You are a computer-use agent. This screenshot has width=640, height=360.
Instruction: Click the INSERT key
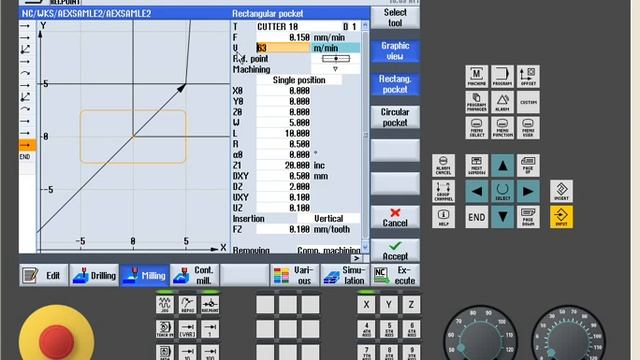tap(561, 191)
